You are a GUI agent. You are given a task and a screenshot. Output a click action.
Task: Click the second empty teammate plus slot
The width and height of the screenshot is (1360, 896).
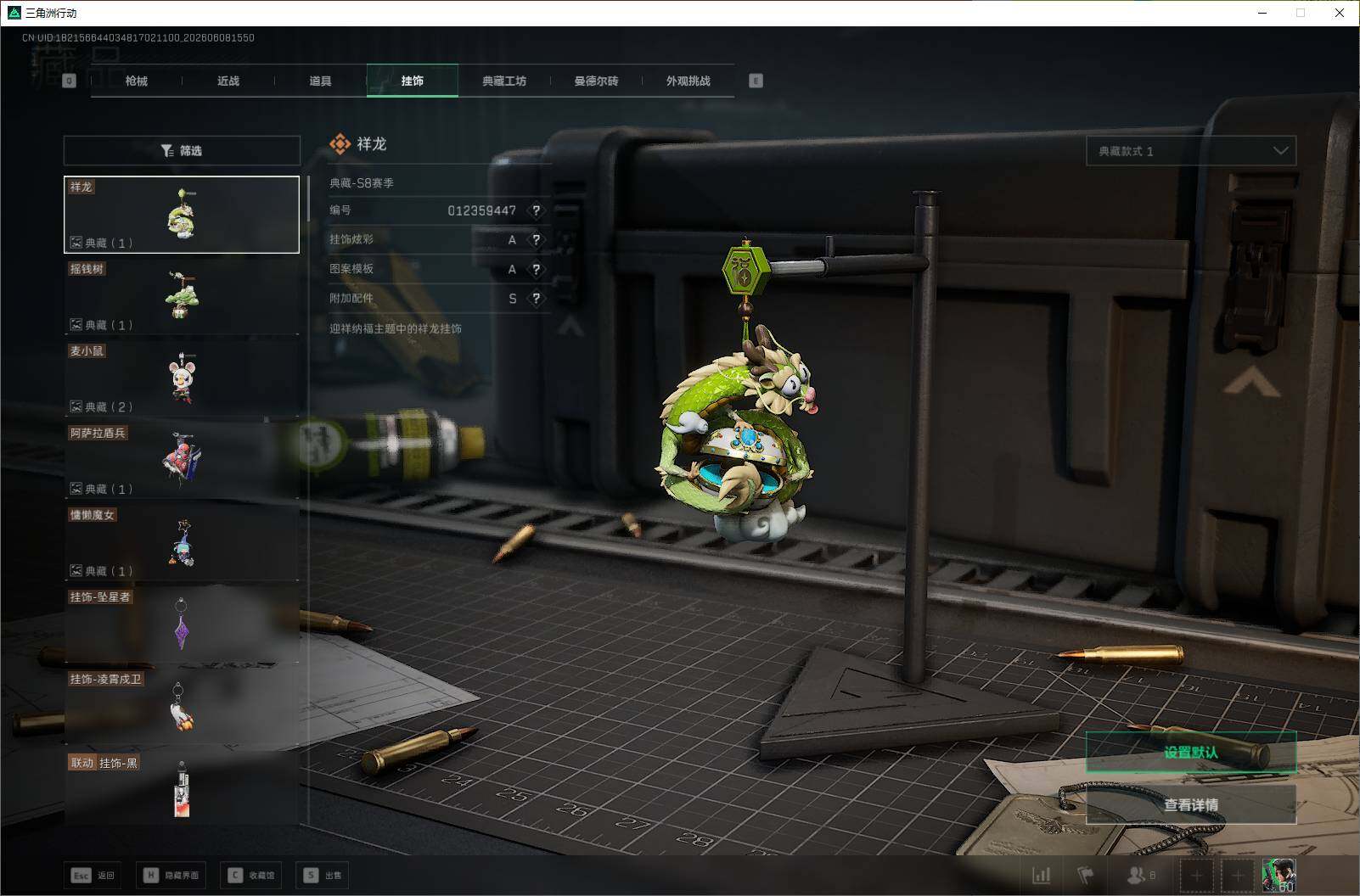[x=1237, y=875]
